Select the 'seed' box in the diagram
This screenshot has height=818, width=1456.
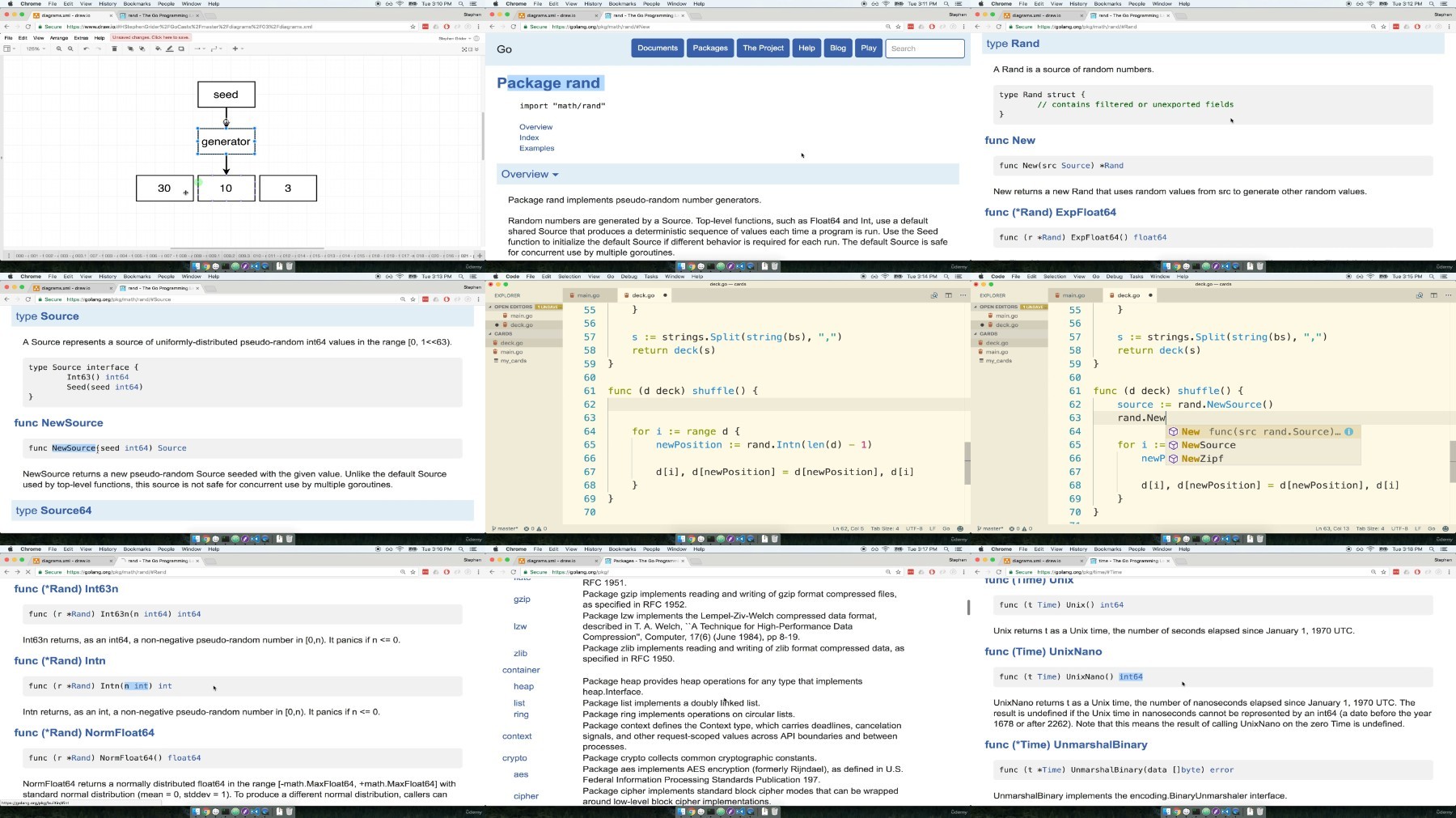click(x=226, y=95)
